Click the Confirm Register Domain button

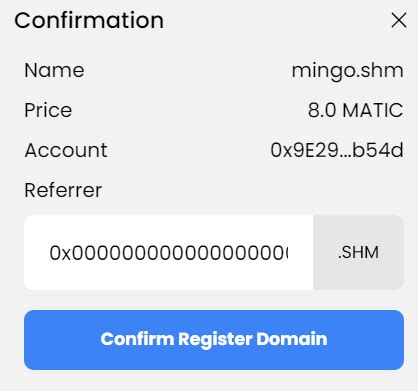click(x=214, y=340)
